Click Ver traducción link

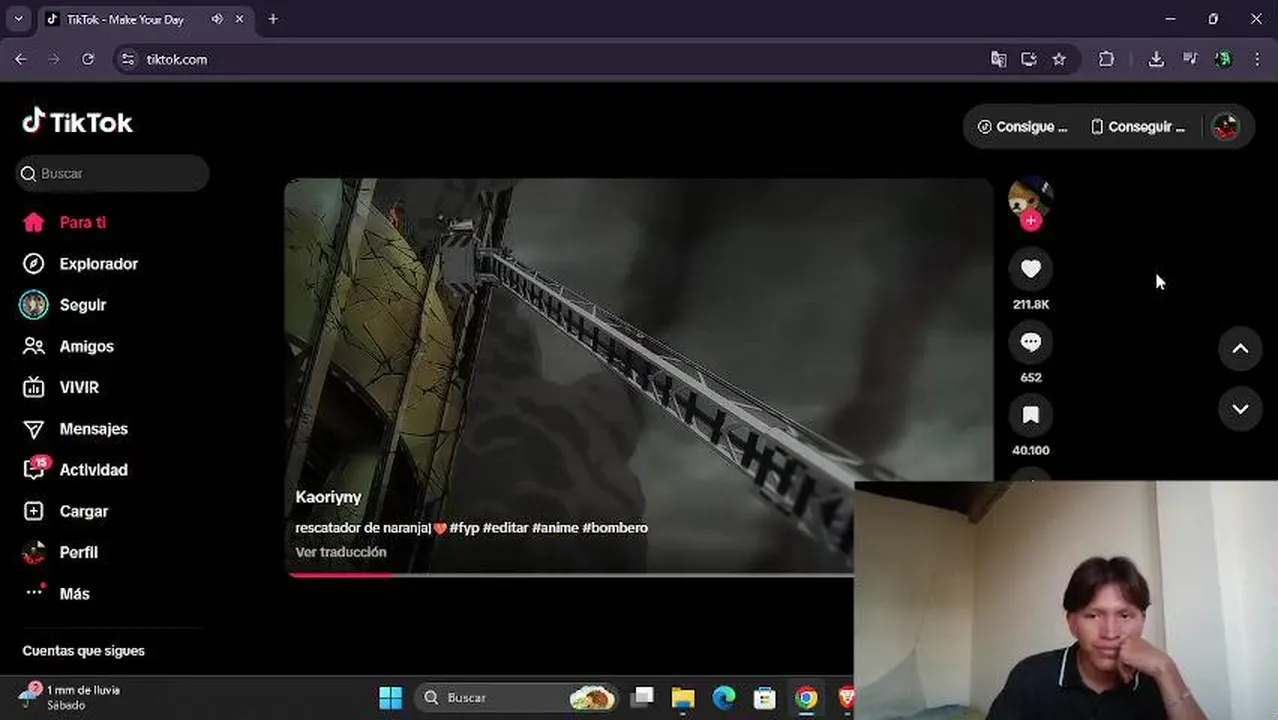click(x=341, y=552)
